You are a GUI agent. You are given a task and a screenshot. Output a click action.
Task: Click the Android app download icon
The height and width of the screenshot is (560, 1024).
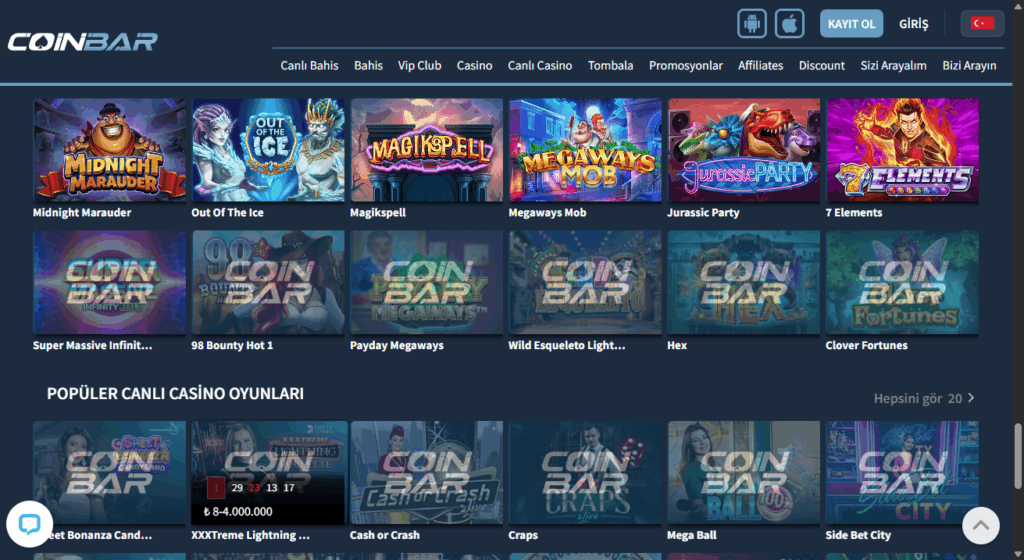click(752, 24)
